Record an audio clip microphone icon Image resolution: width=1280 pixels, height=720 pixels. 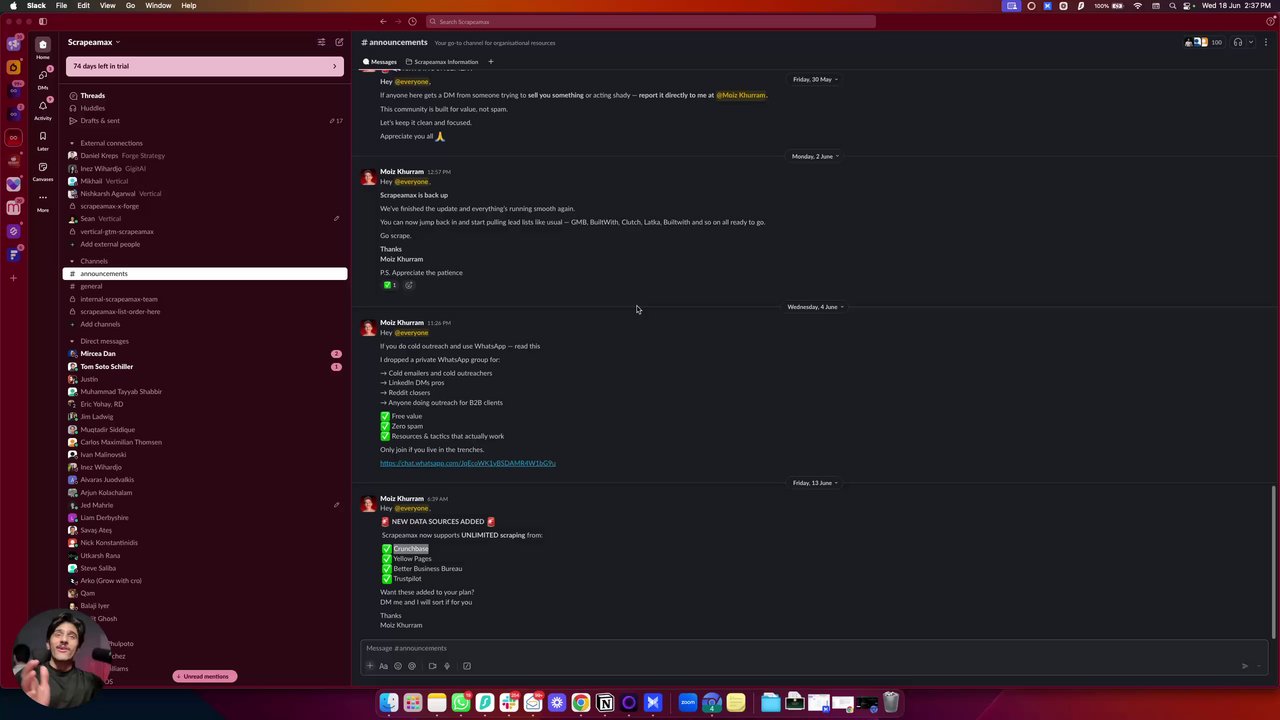tap(447, 666)
